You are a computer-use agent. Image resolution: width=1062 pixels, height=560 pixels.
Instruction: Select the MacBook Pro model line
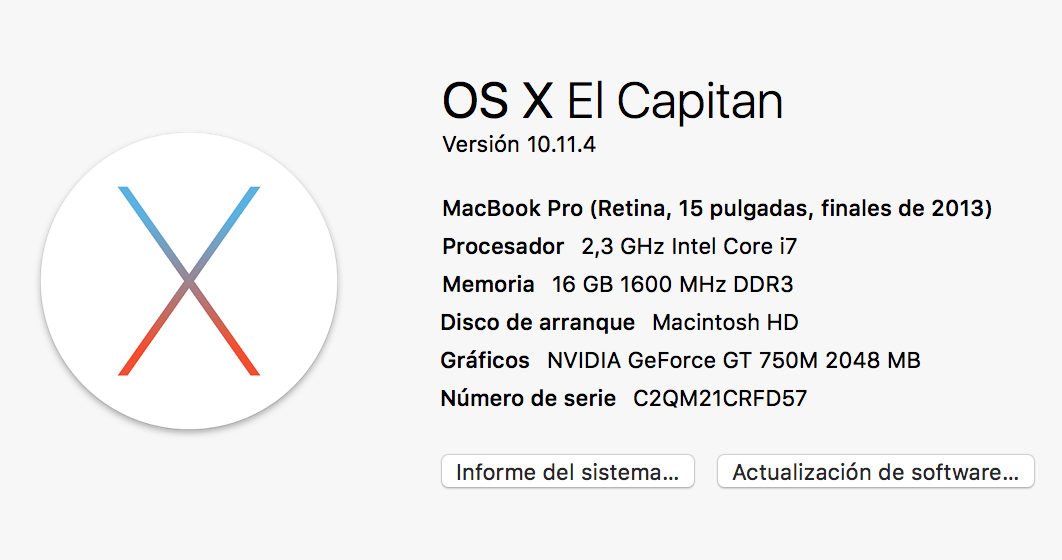(x=716, y=209)
